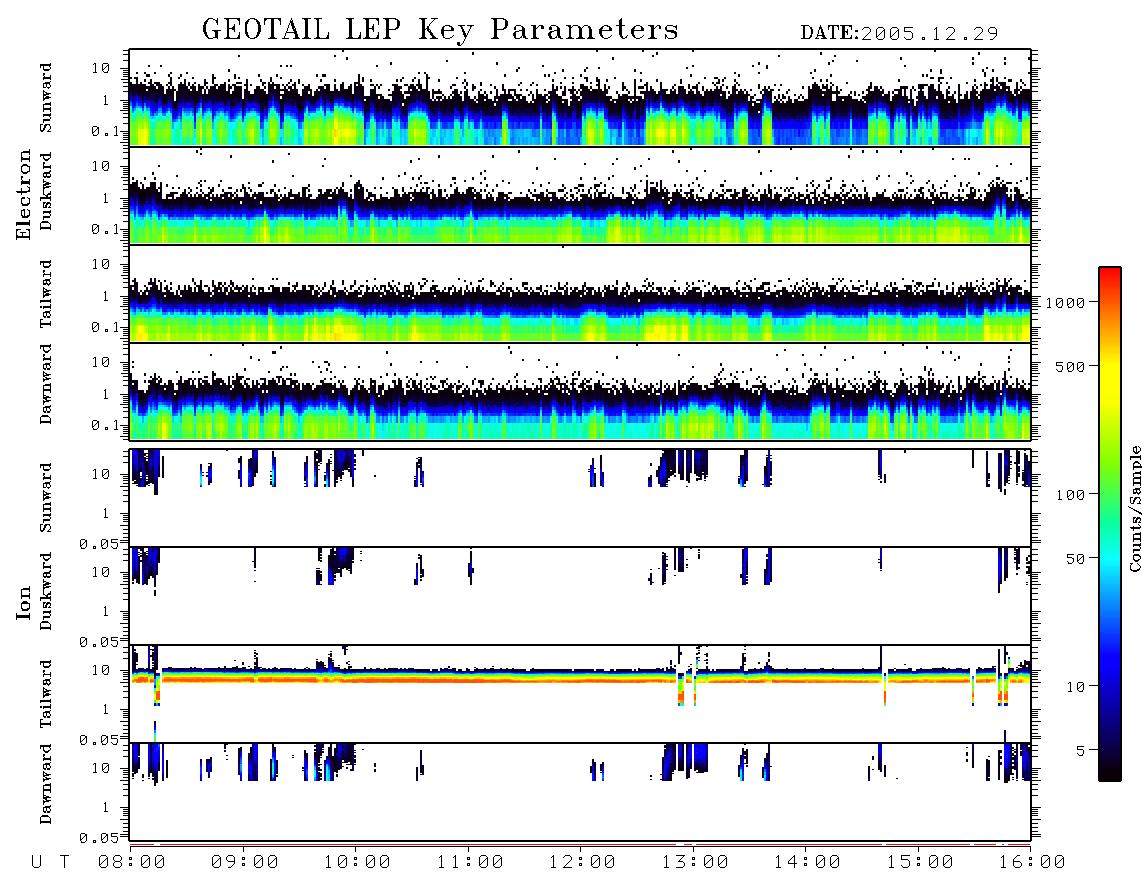Click the Electron Duskward panel label
Viewport: 1142px width, 880px height.
(x=46, y=191)
